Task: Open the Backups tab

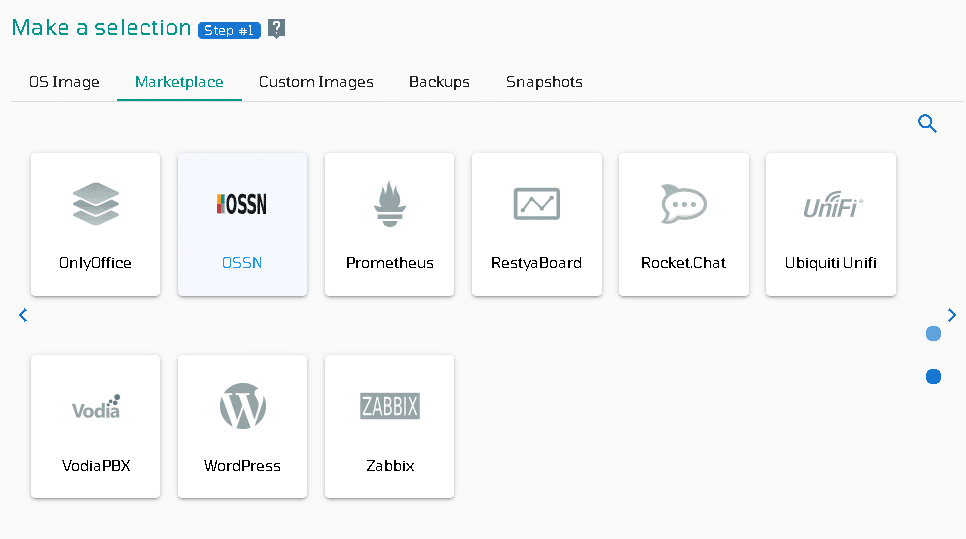Action: tap(439, 82)
